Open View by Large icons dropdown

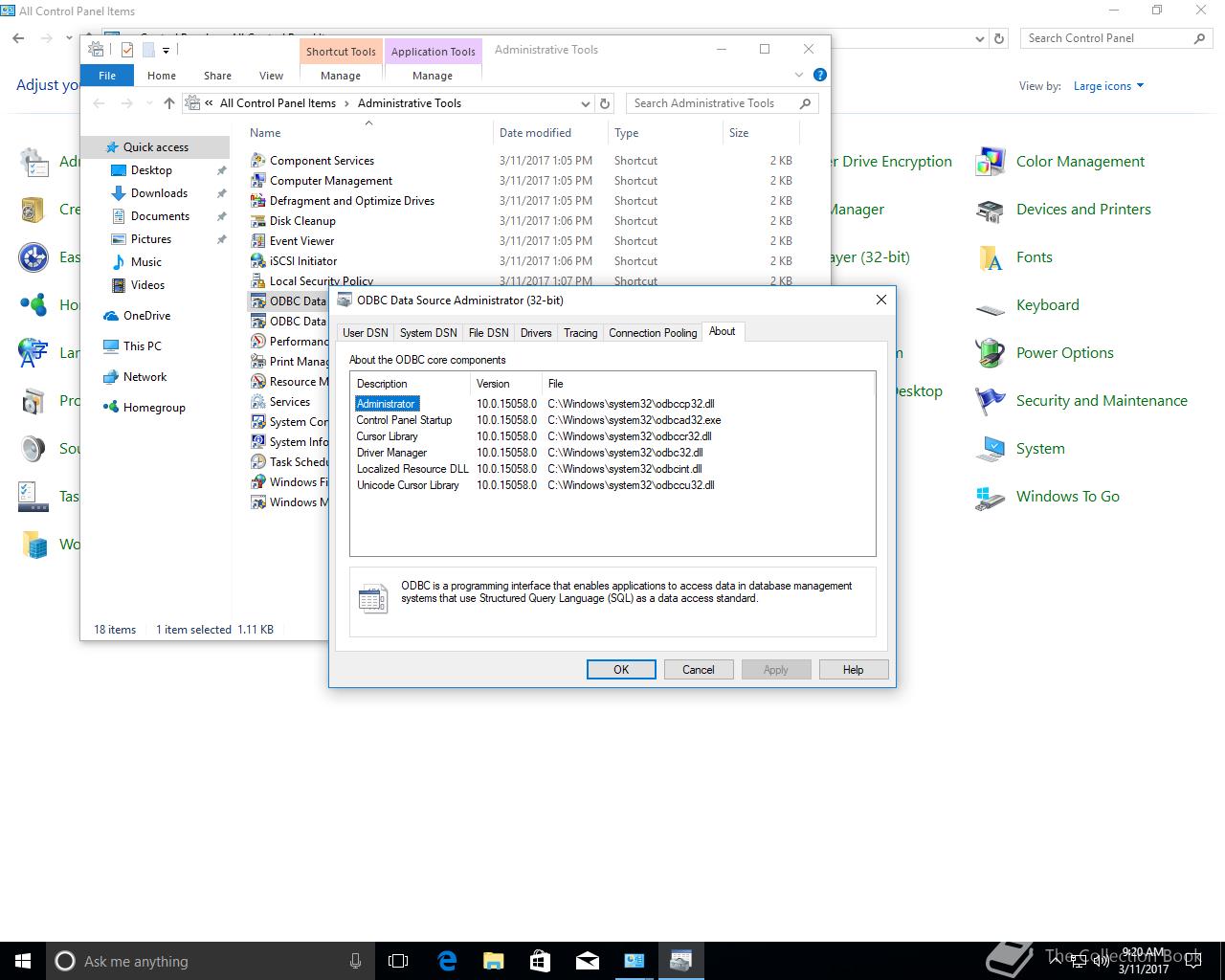coord(1108,86)
